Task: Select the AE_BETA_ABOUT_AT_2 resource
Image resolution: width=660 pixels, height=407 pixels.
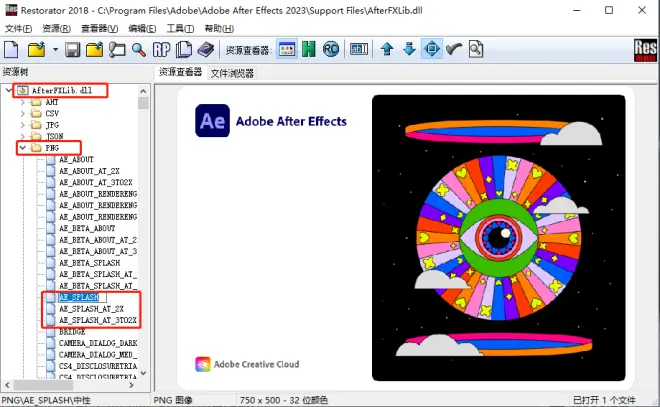Action: coord(98,240)
